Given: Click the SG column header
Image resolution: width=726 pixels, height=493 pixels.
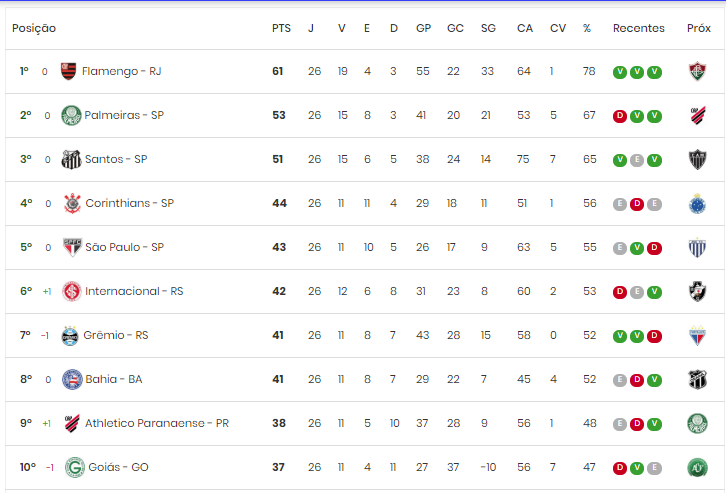Looking at the screenshot, I should pyautogui.click(x=488, y=28).
